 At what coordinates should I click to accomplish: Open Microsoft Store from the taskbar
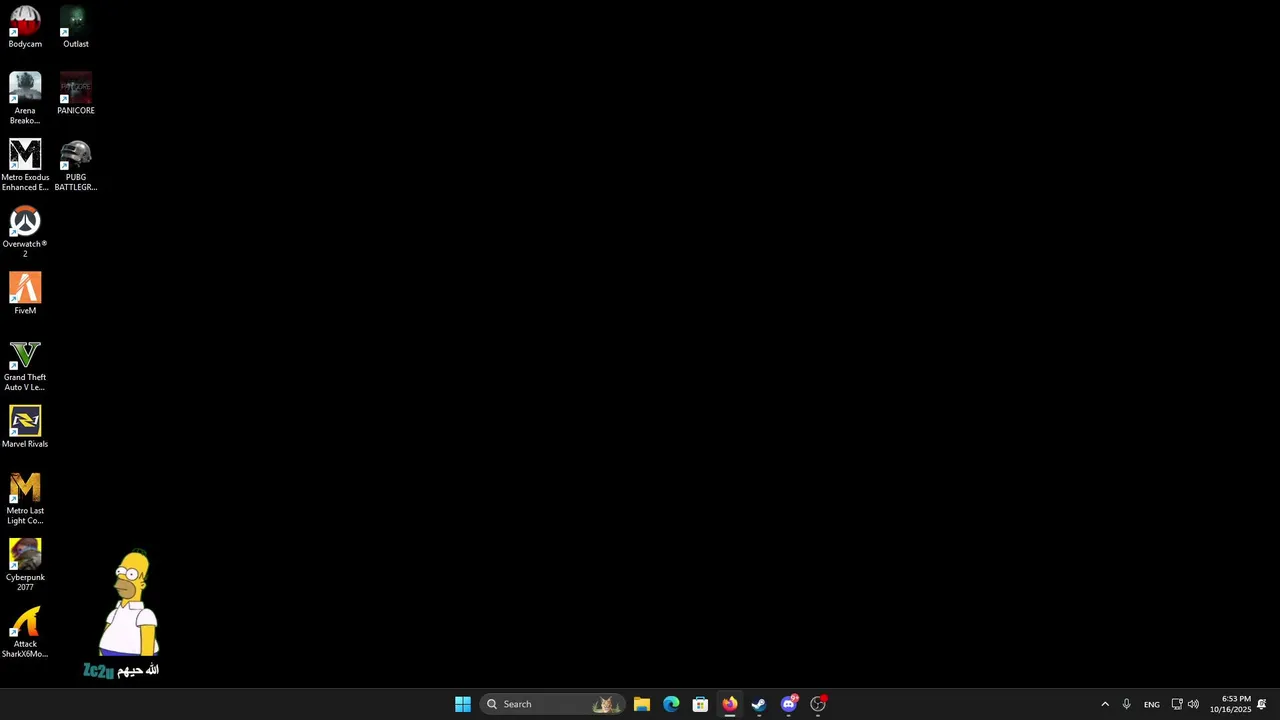click(700, 704)
